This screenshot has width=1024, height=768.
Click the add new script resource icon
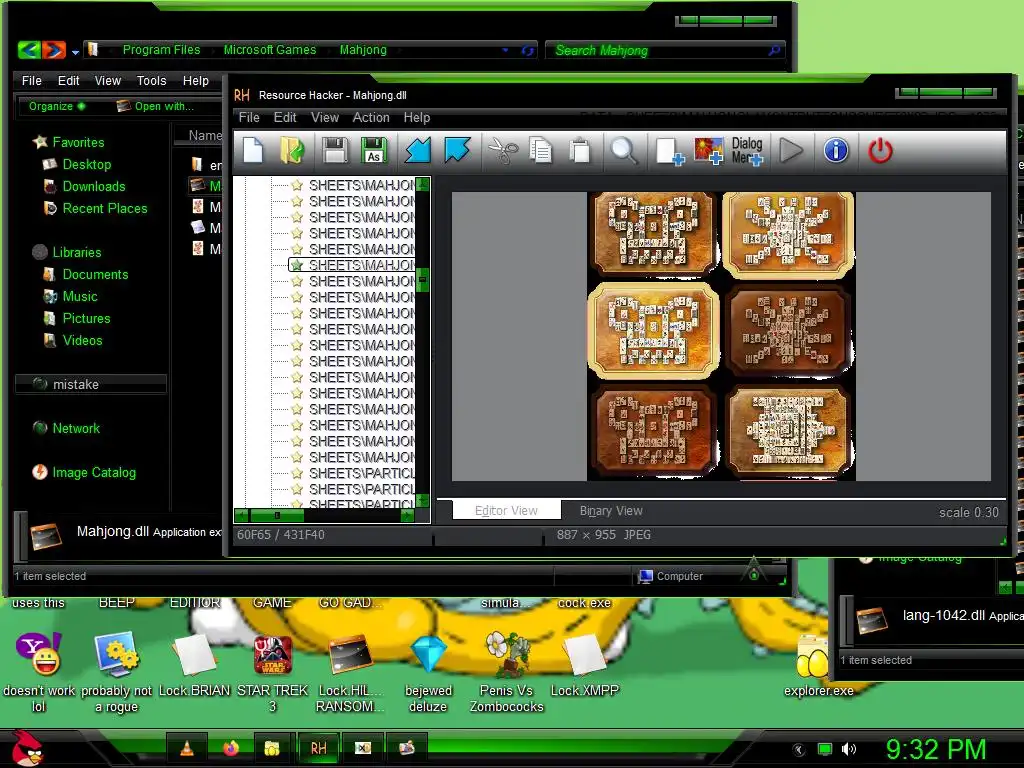pos(669,151)
